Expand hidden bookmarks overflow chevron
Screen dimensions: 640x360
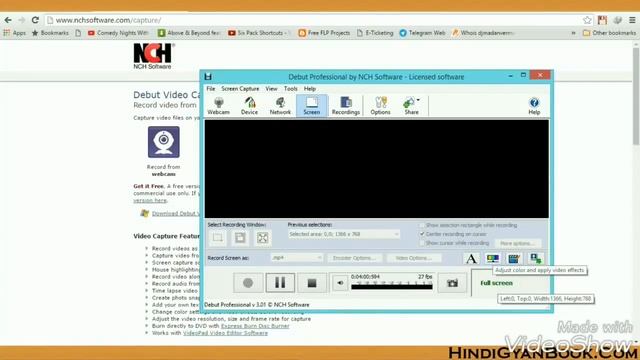point(573,33)
